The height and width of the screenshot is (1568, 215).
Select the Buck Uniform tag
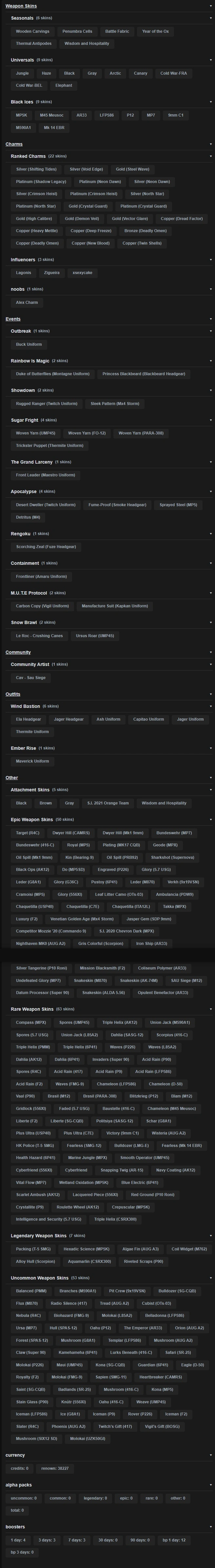(x=29, y=344)
